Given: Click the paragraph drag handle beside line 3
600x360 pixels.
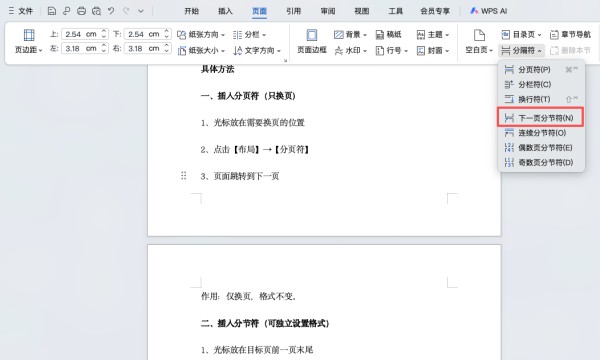Looking at the screenshot, I should (x=184, y=176).
